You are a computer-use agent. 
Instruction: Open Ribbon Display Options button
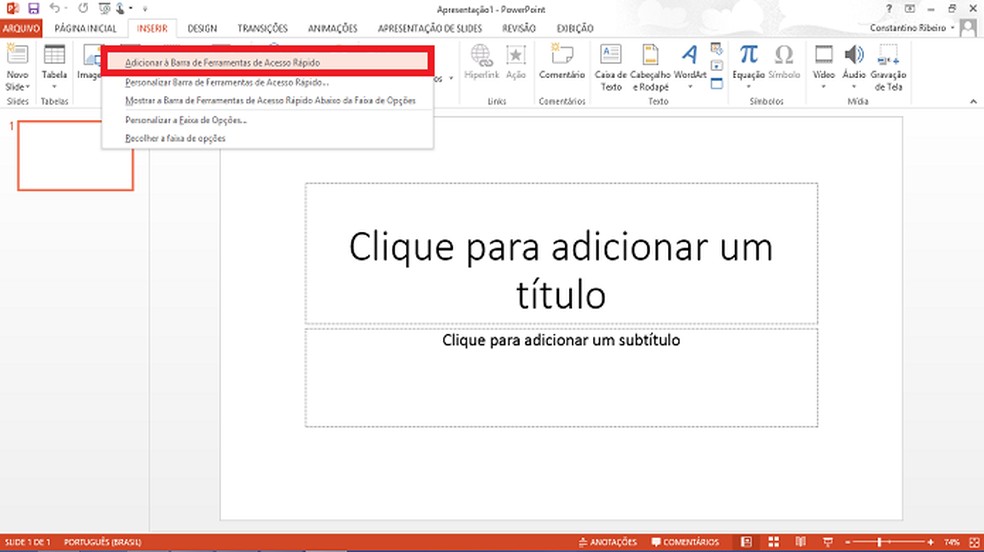[x=910, y=9]
